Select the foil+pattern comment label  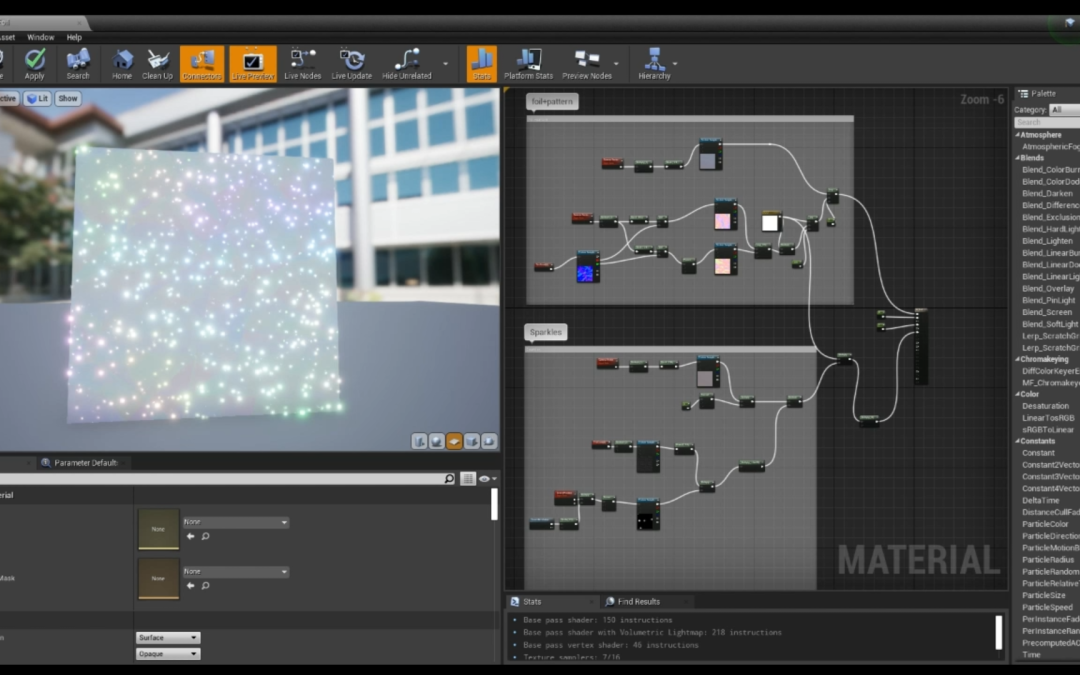pos(552,101)
